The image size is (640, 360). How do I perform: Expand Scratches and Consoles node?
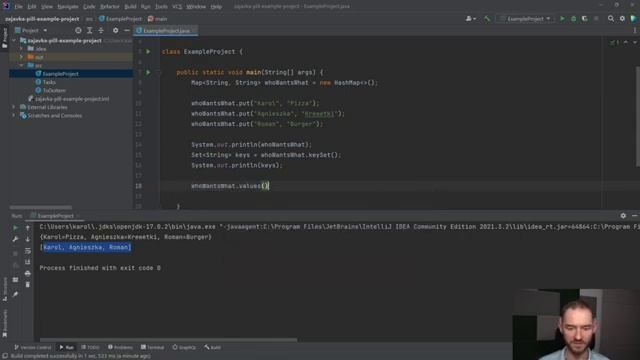point(14,116)
